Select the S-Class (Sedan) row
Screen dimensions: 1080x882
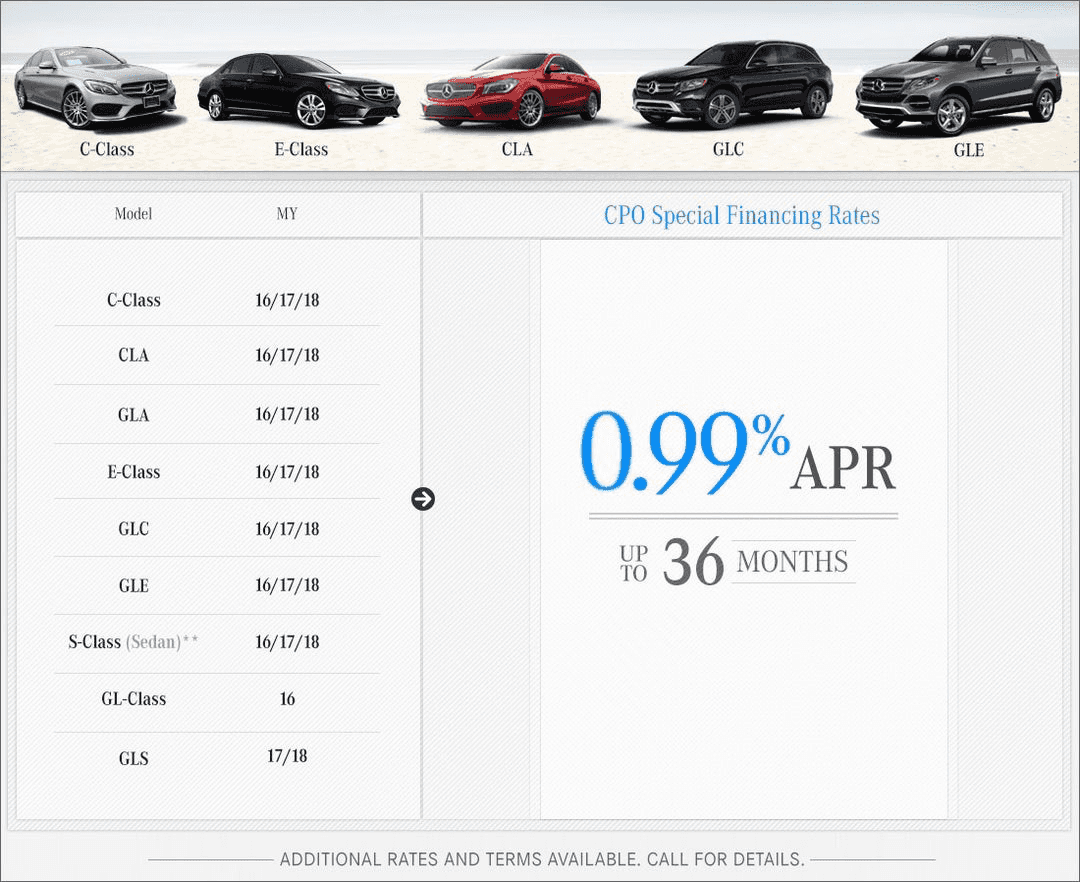click(x=217, y=642)
